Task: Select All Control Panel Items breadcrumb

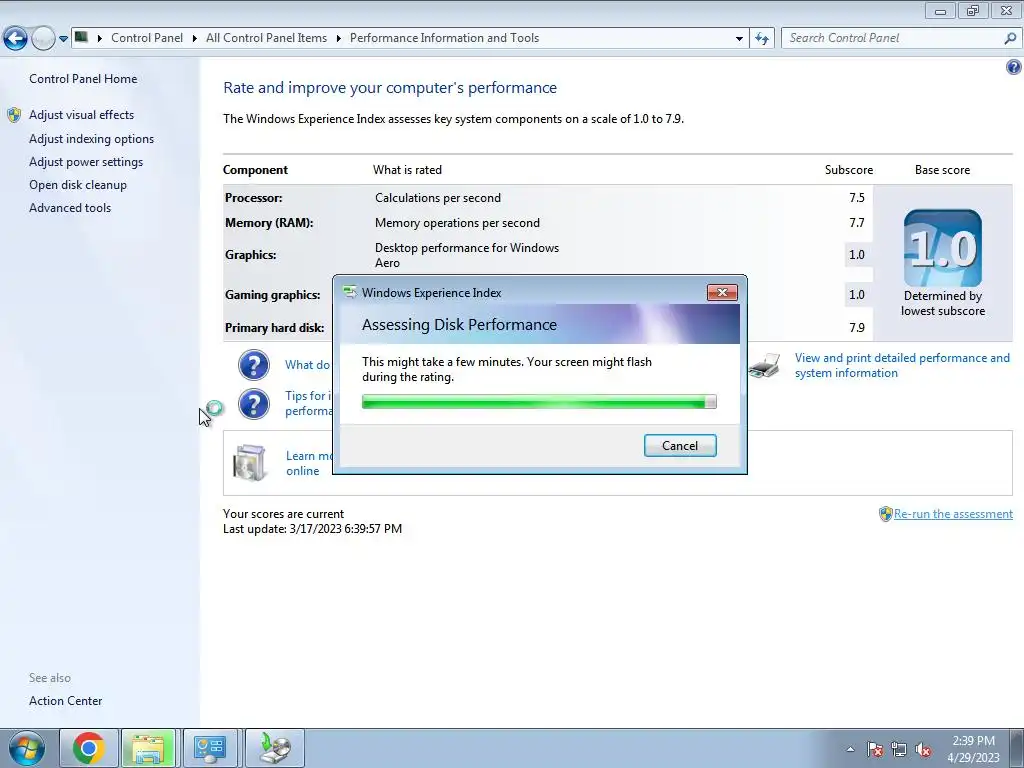Action: pyautogui.click(x=266, y=38)
